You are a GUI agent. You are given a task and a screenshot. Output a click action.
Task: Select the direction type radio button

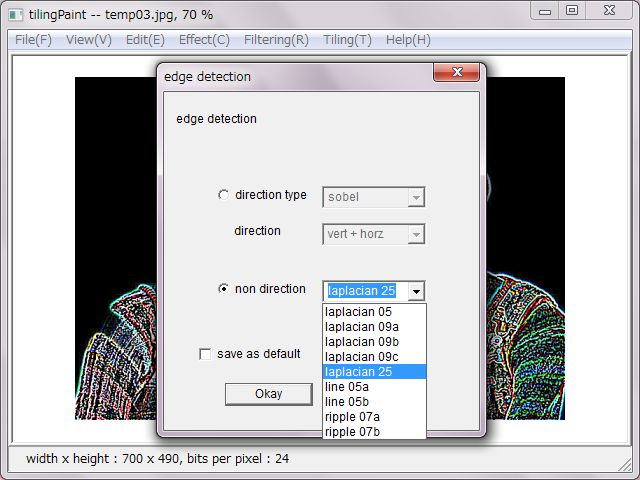(223, 195)
